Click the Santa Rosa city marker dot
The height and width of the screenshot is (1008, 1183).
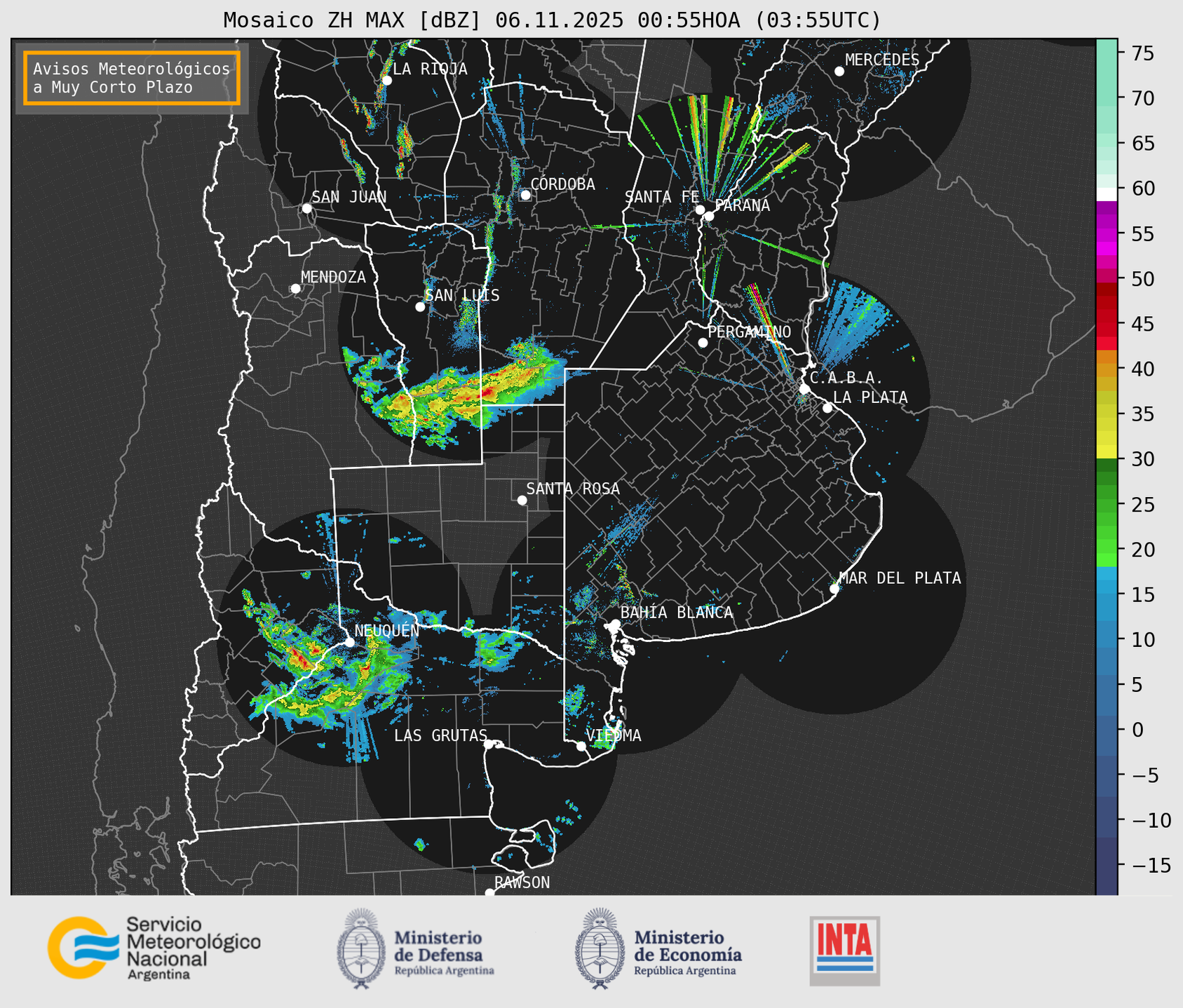point(522,500)
